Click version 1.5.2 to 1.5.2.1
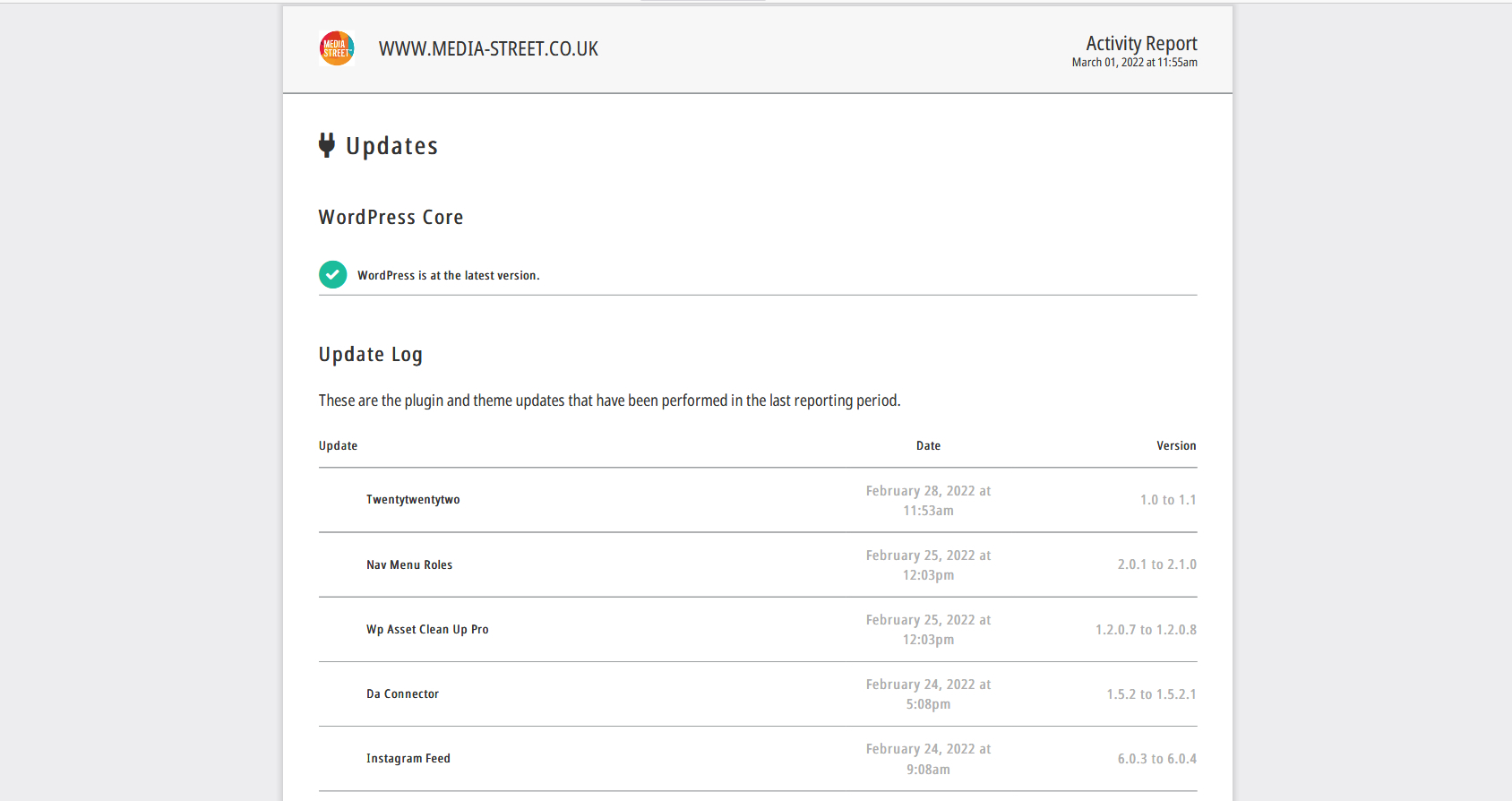Screen dimensions: 1512x801 pyautogui.click(x=1151, y=694)
